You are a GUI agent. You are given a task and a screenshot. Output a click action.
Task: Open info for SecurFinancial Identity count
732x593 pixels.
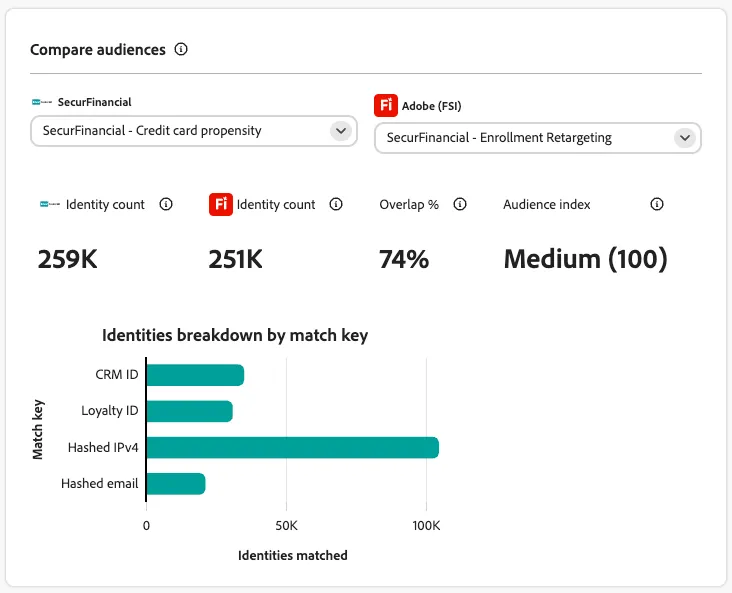point(166,204)
